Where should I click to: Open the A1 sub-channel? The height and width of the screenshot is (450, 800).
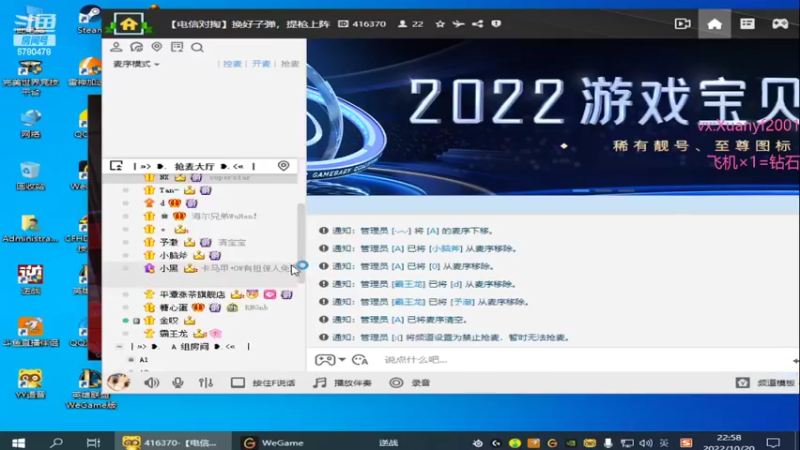pyautogui.click(x=144, y=360)
